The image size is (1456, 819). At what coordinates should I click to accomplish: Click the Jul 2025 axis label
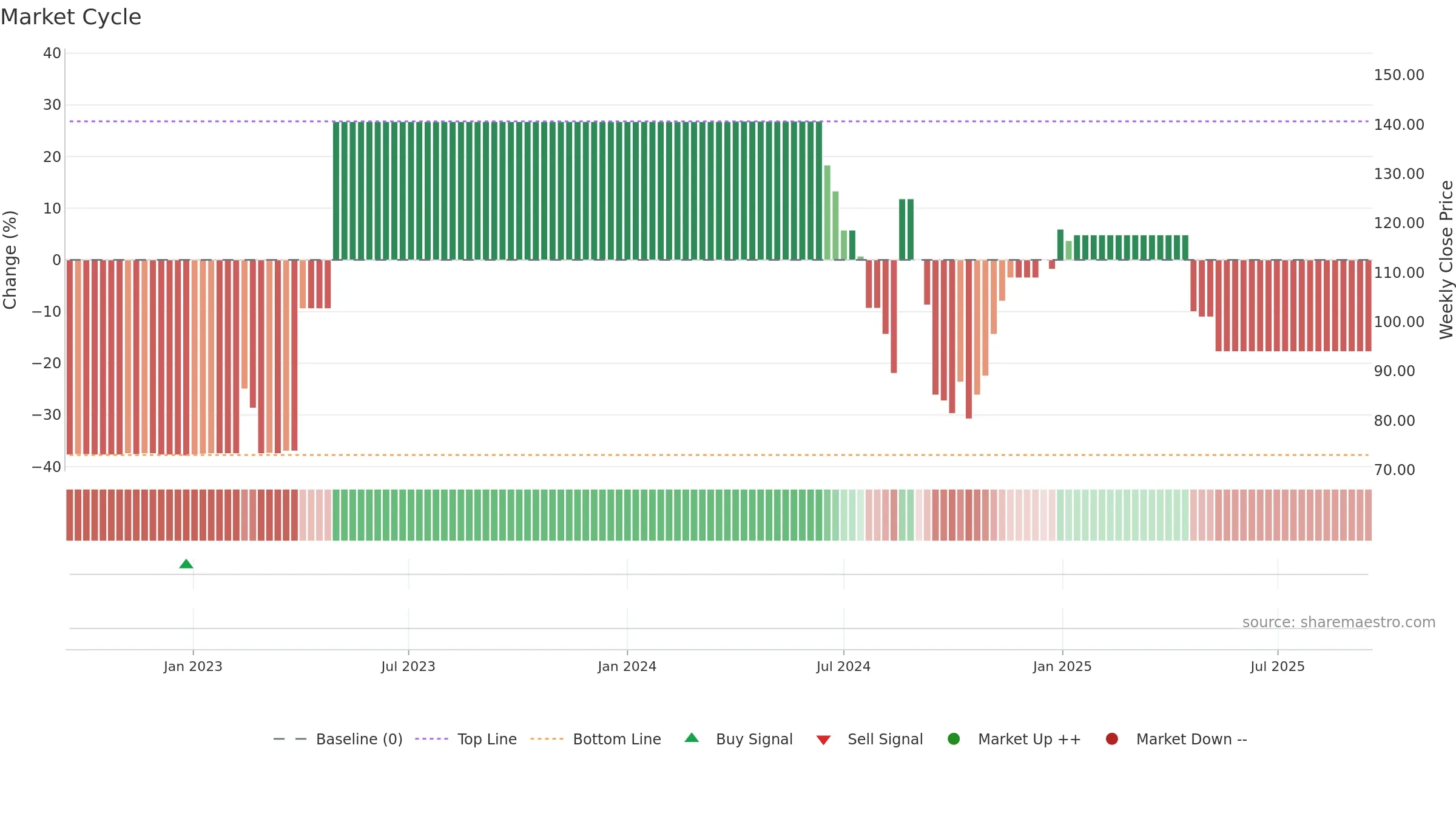click(x=1278, y=667)
